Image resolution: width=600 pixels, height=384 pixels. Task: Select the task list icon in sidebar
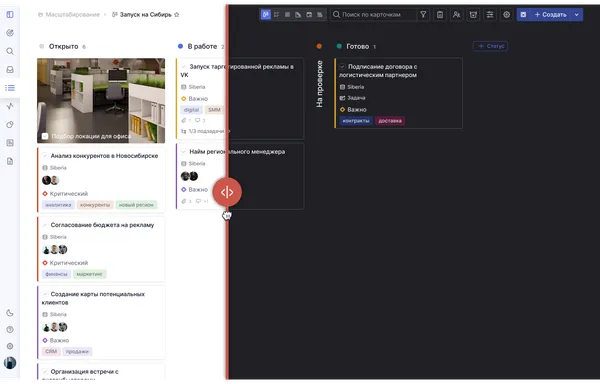[x=10, y=88]
